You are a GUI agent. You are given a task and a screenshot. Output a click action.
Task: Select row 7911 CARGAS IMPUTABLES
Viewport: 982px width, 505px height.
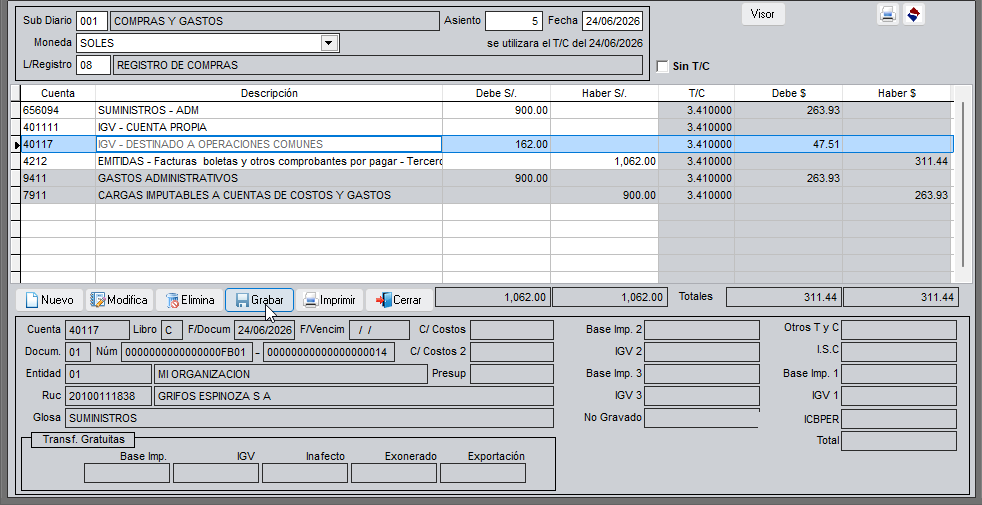(x=487, y=195)
